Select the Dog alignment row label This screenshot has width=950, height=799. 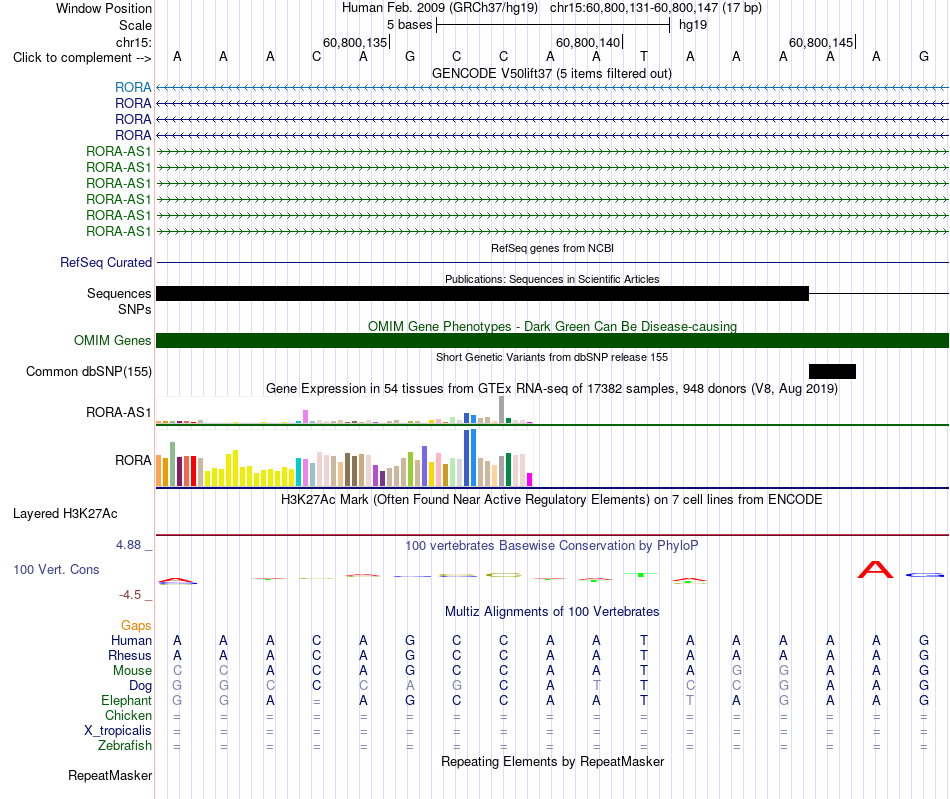tap(140, 686)
